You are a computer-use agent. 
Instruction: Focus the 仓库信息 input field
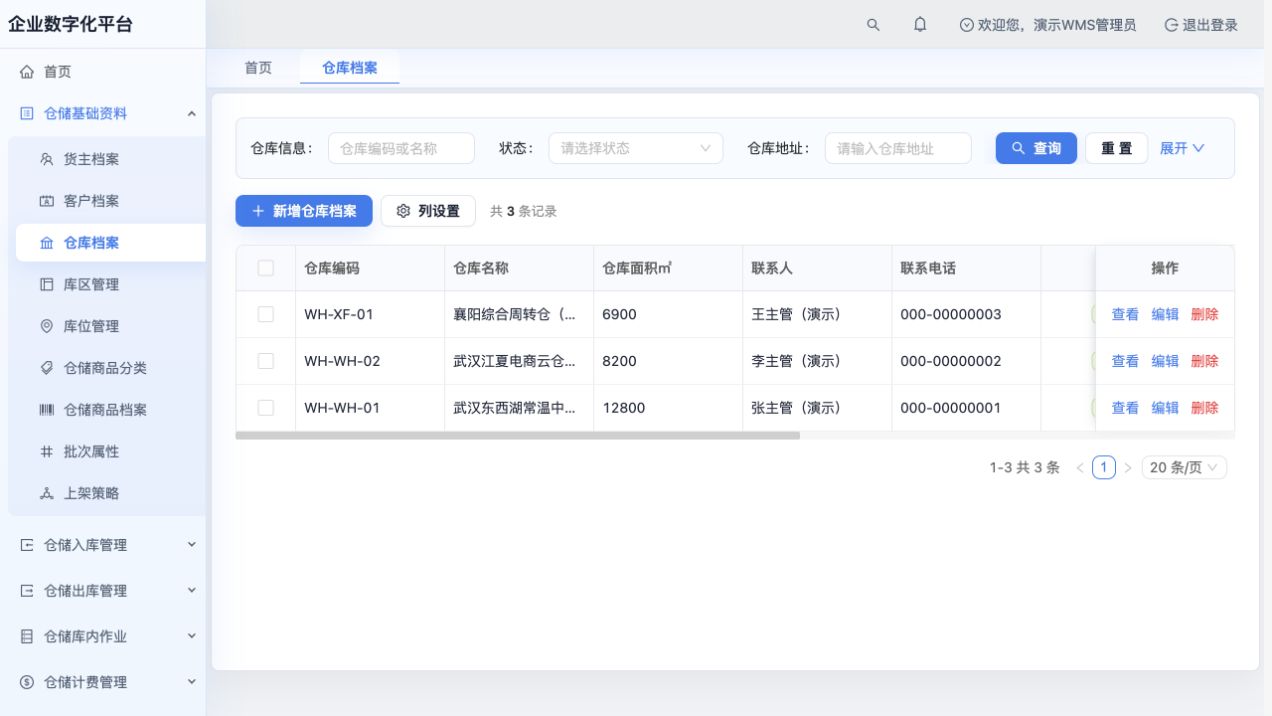pos(401,148)
